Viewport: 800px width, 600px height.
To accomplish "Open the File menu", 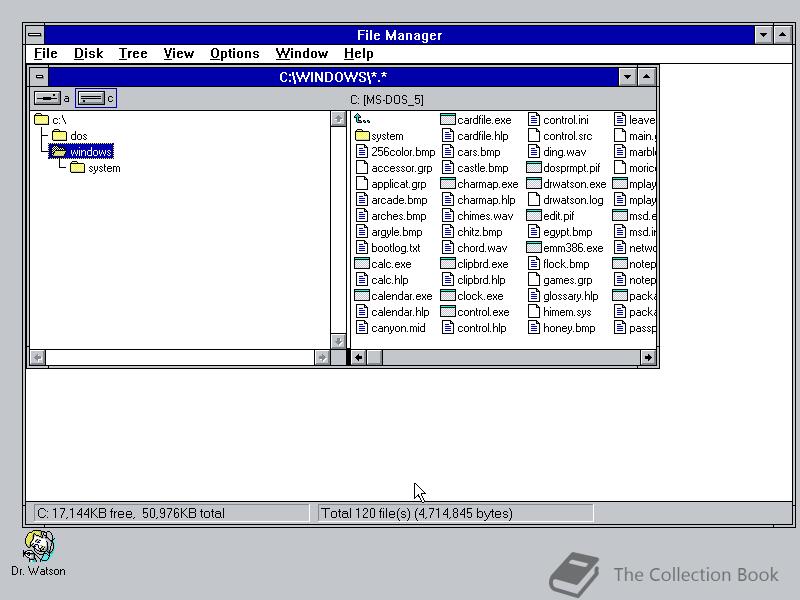I will pos(45,54).
